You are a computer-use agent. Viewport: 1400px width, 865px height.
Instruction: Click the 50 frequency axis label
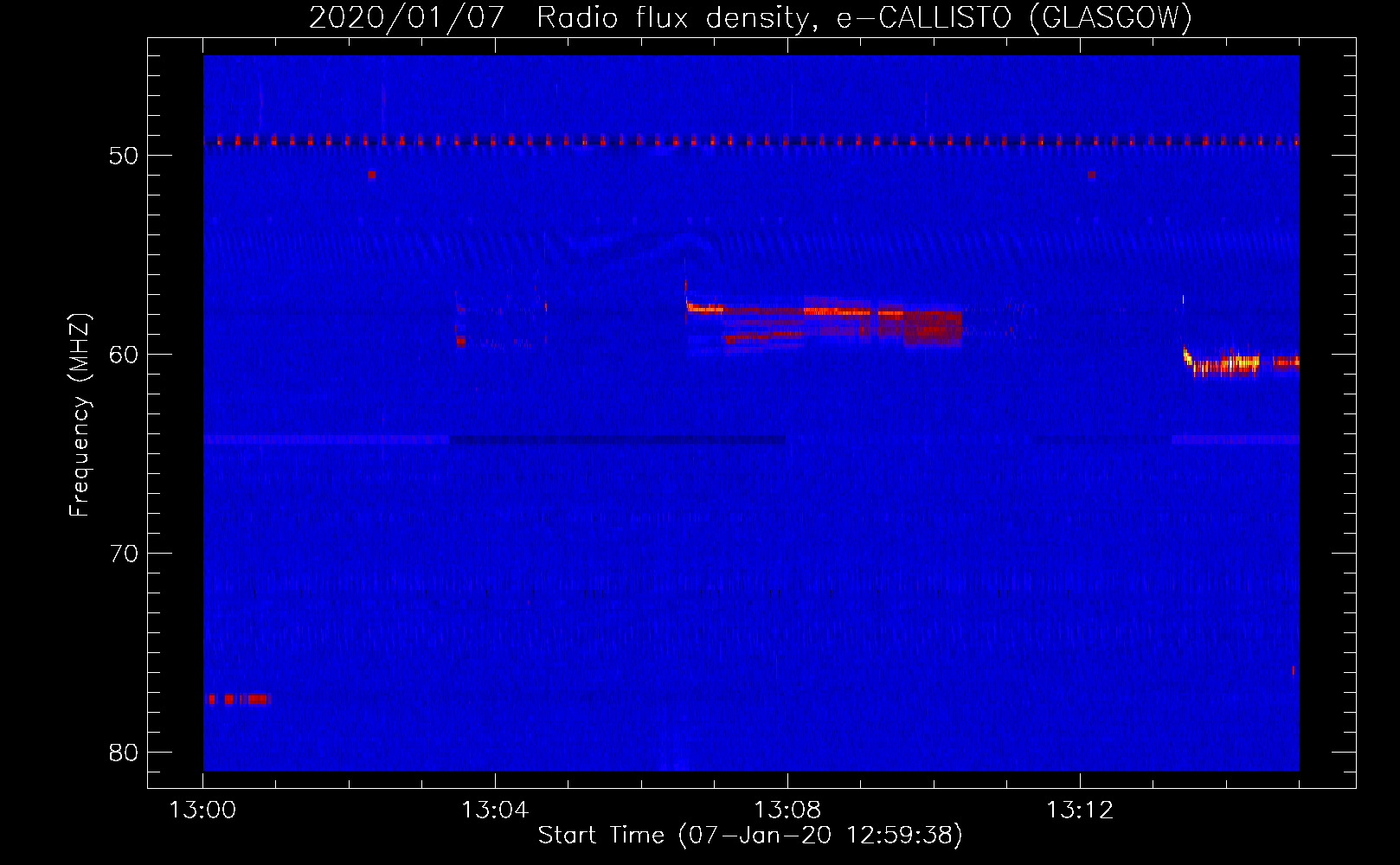pos(124,156)
